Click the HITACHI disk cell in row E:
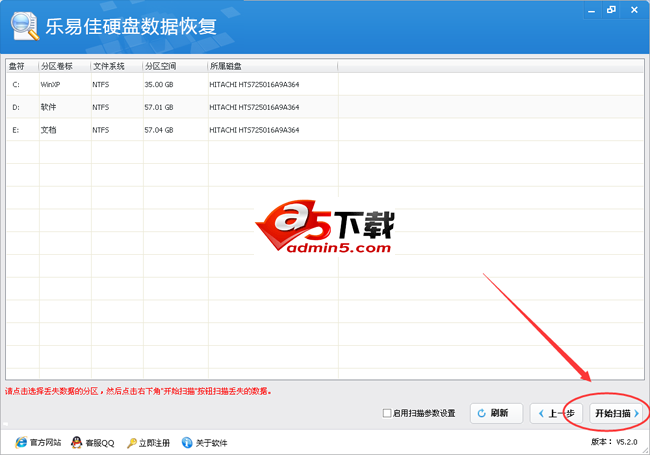Image resolution: width=650 pixels, height=455 pixels. [x=254, y=130]
